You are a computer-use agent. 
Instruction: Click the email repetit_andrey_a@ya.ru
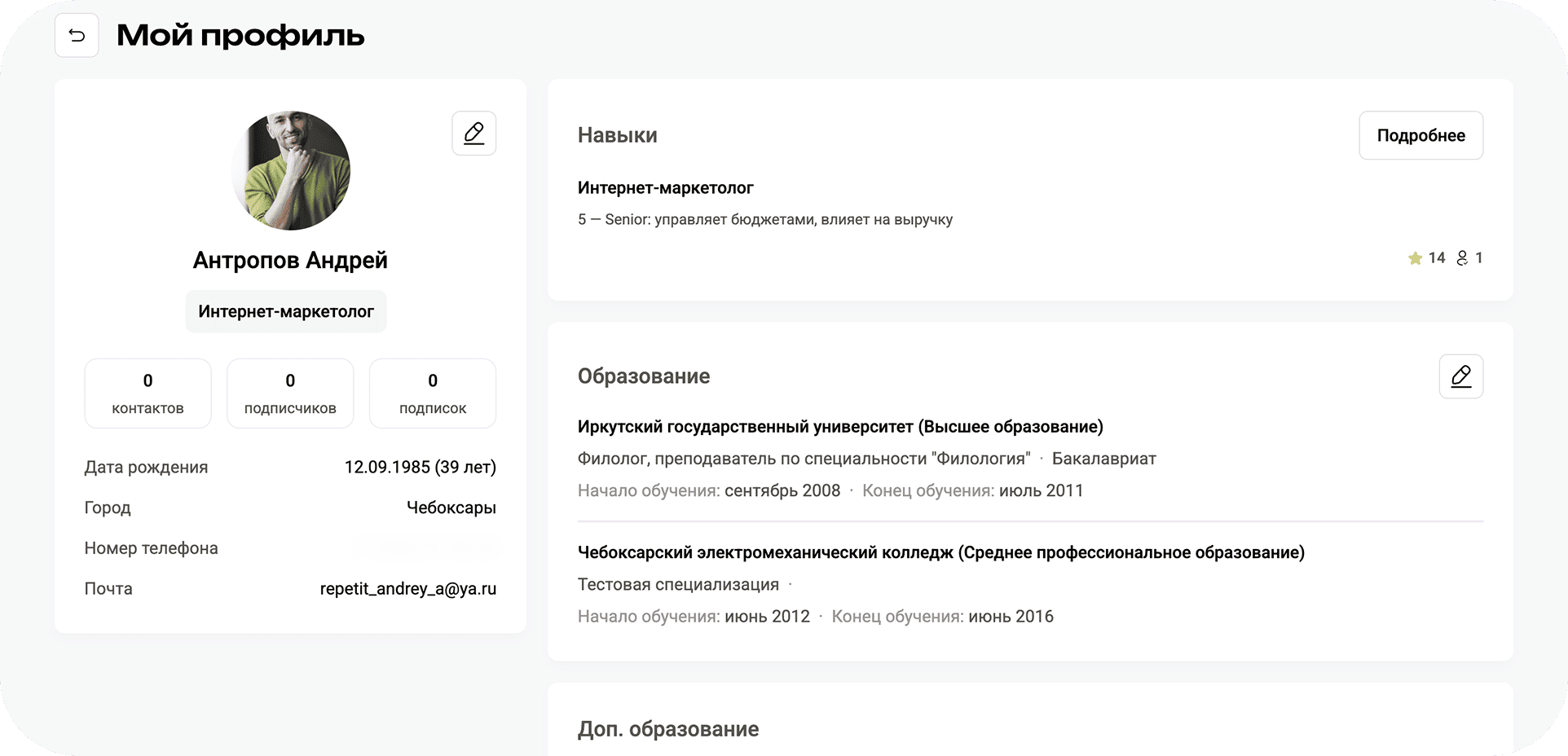point(407,588)
